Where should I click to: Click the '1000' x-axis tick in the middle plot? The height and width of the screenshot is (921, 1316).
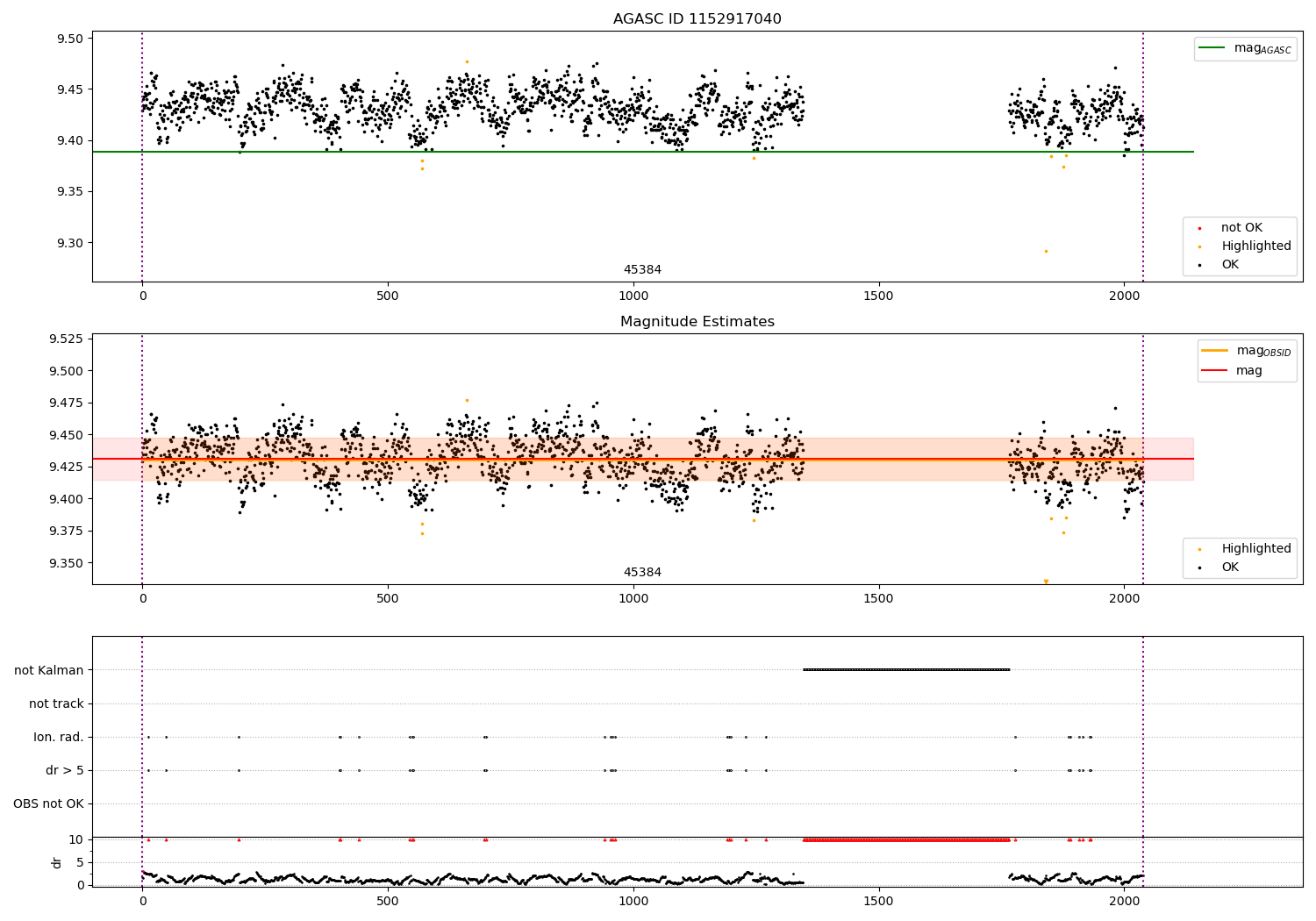[x=633, y=599]
